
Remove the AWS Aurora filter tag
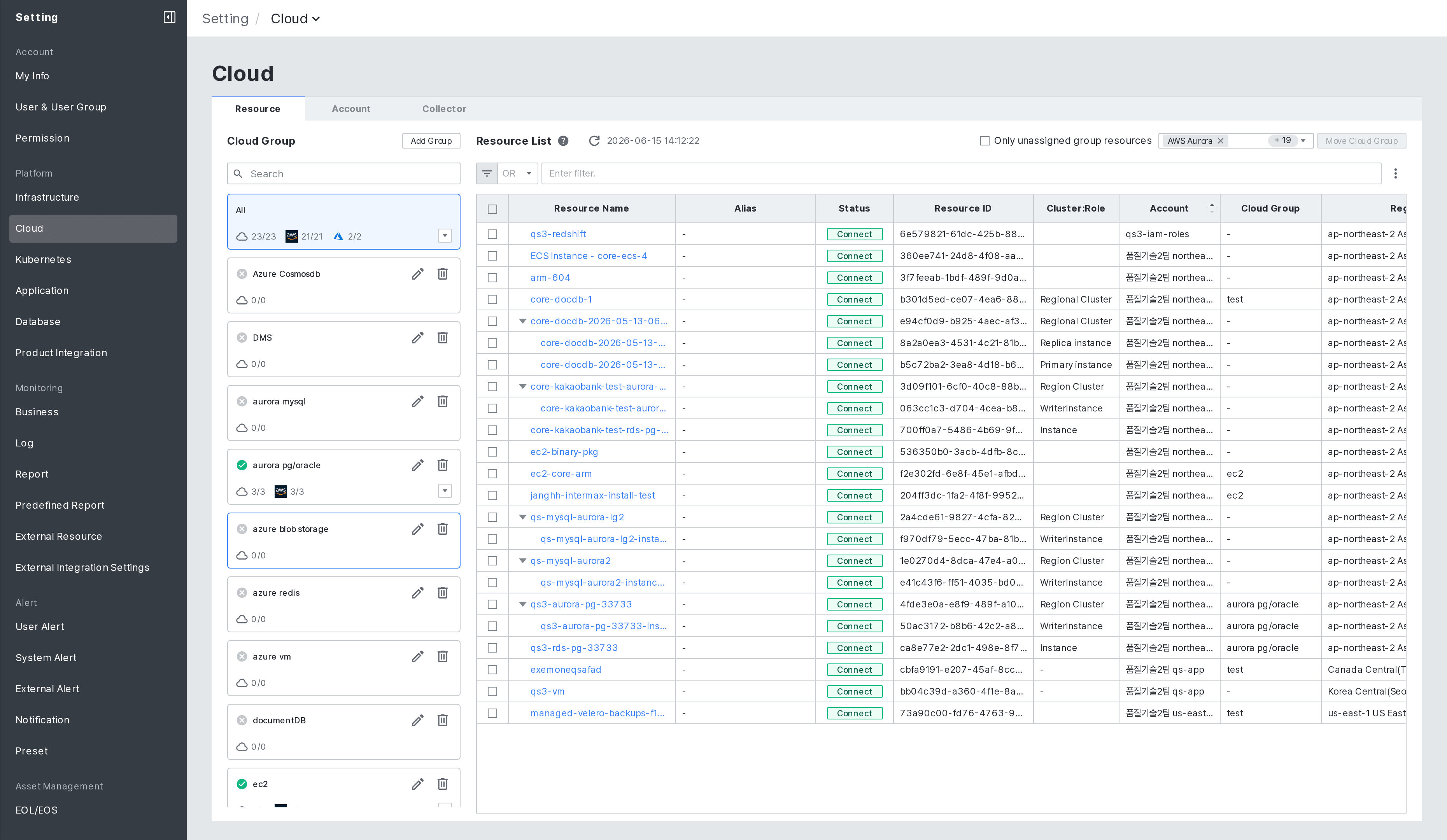[x=1221, y=141]
